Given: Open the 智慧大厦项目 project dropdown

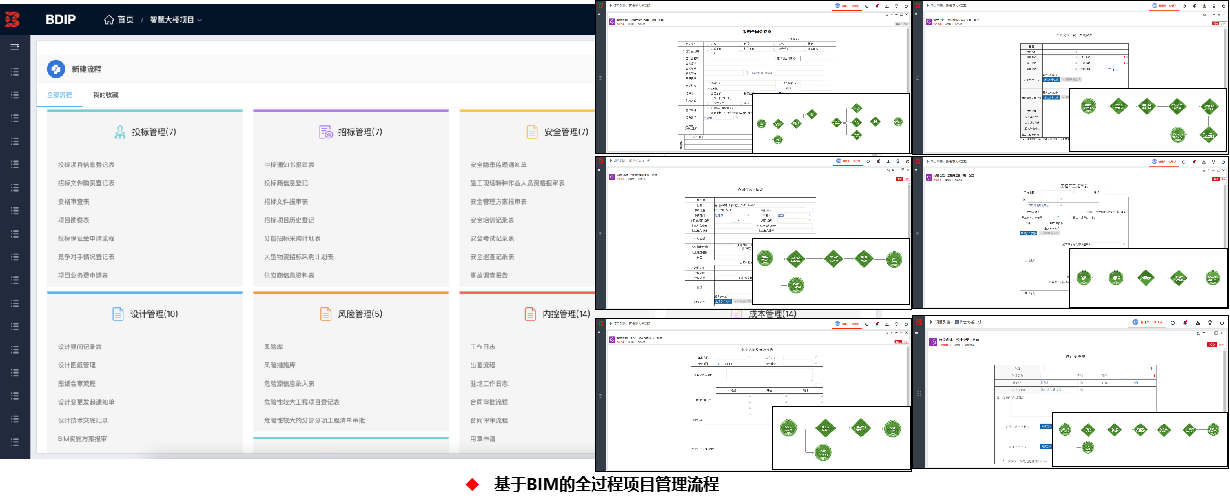Looking at the screenshot, I should [176, 20].
